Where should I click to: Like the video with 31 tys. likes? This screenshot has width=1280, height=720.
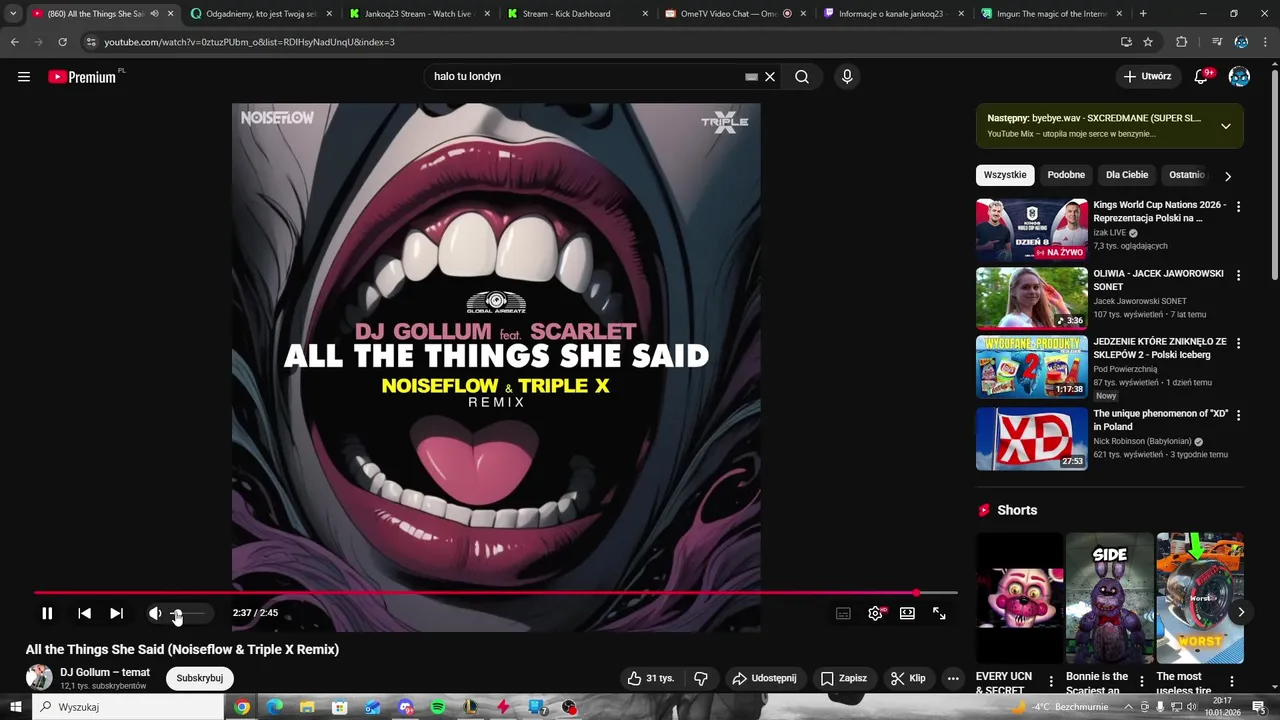pyautogui.click(x=650, y=678)
